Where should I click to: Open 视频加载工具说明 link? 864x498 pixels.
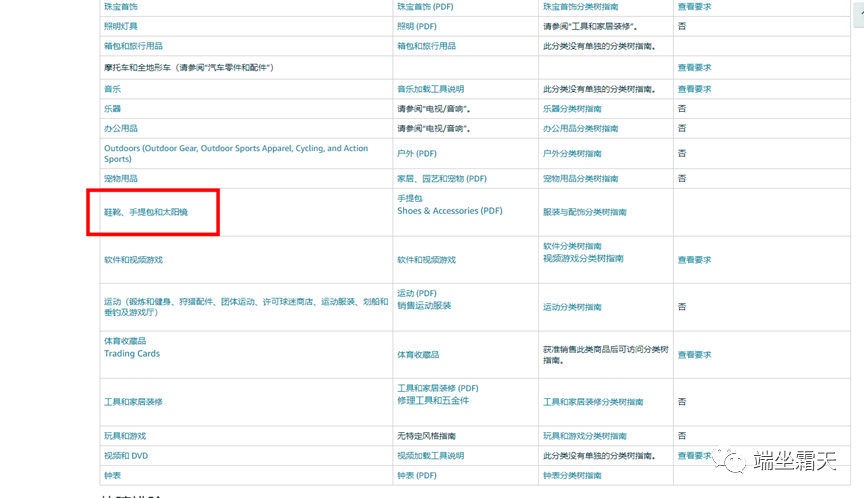pos(430,456)
